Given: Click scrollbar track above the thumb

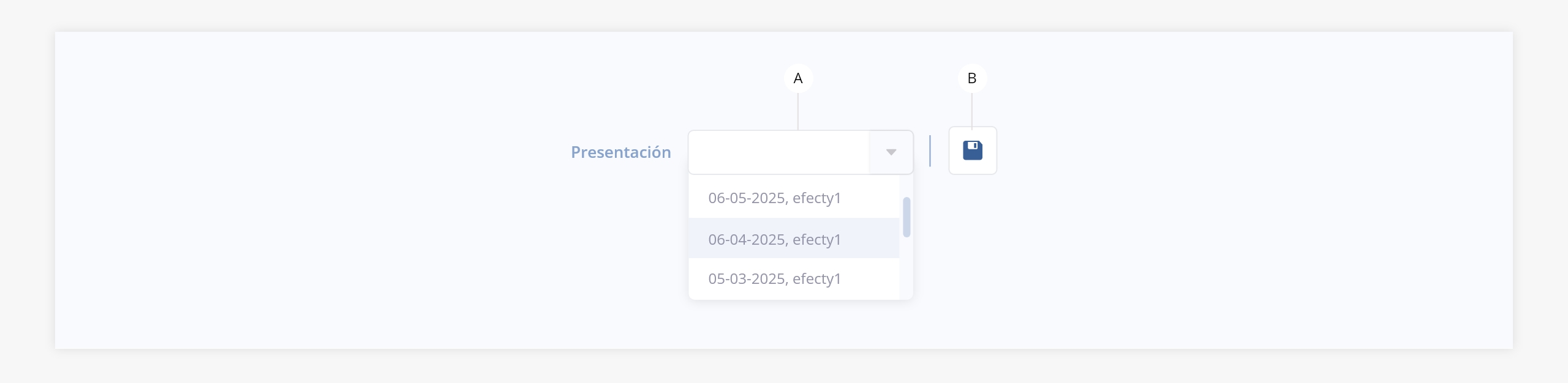Looking at the screenshot, I should point(907,186).
